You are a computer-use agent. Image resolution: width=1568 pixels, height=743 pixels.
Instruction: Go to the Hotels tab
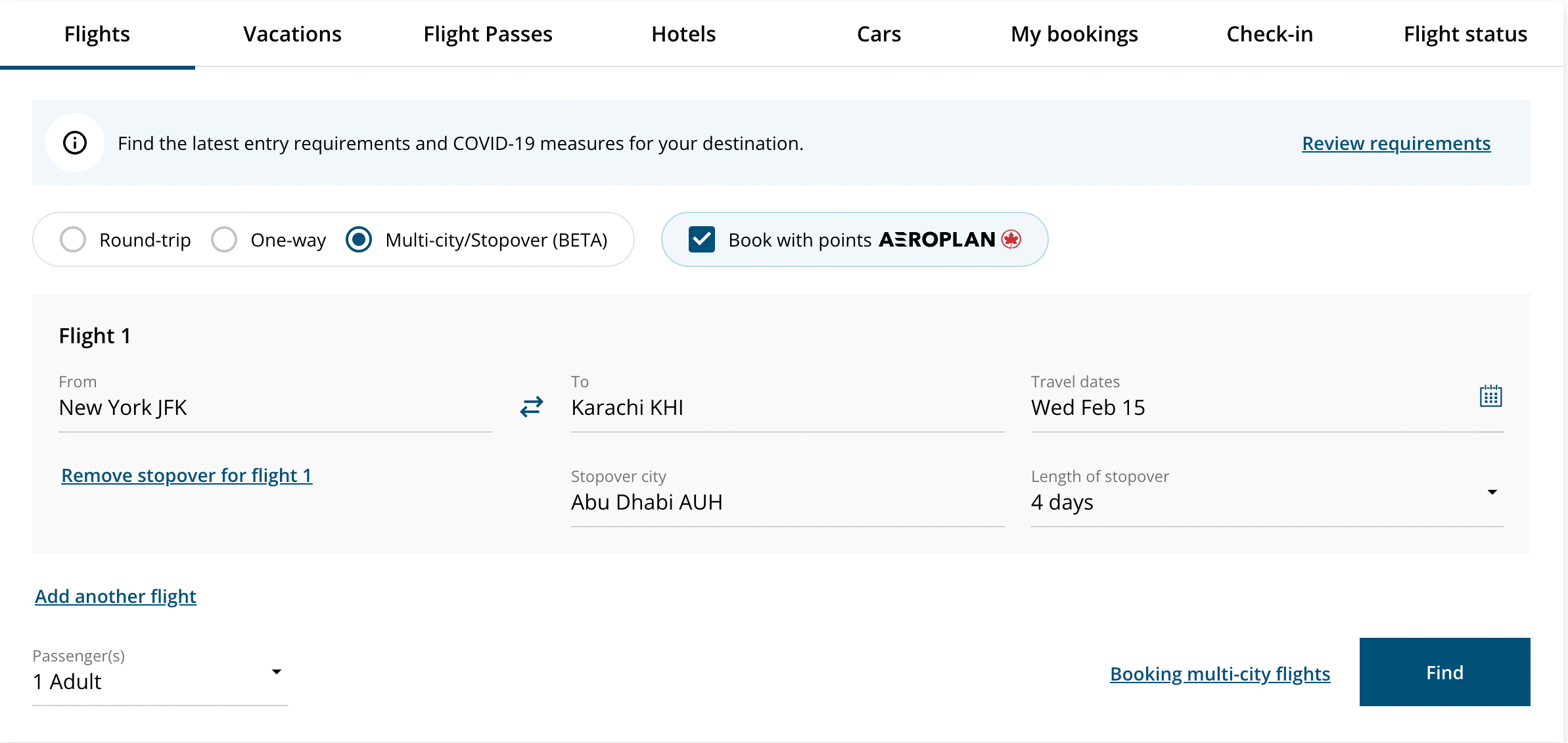pyautogui.click(x=683, y=34)
